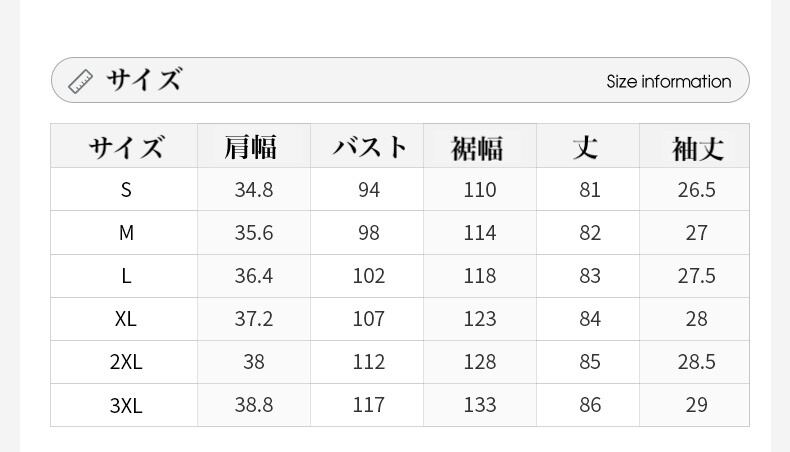Click the S size row label
Image resolution: width=790 pixels, height=452 pixels.
126,190
